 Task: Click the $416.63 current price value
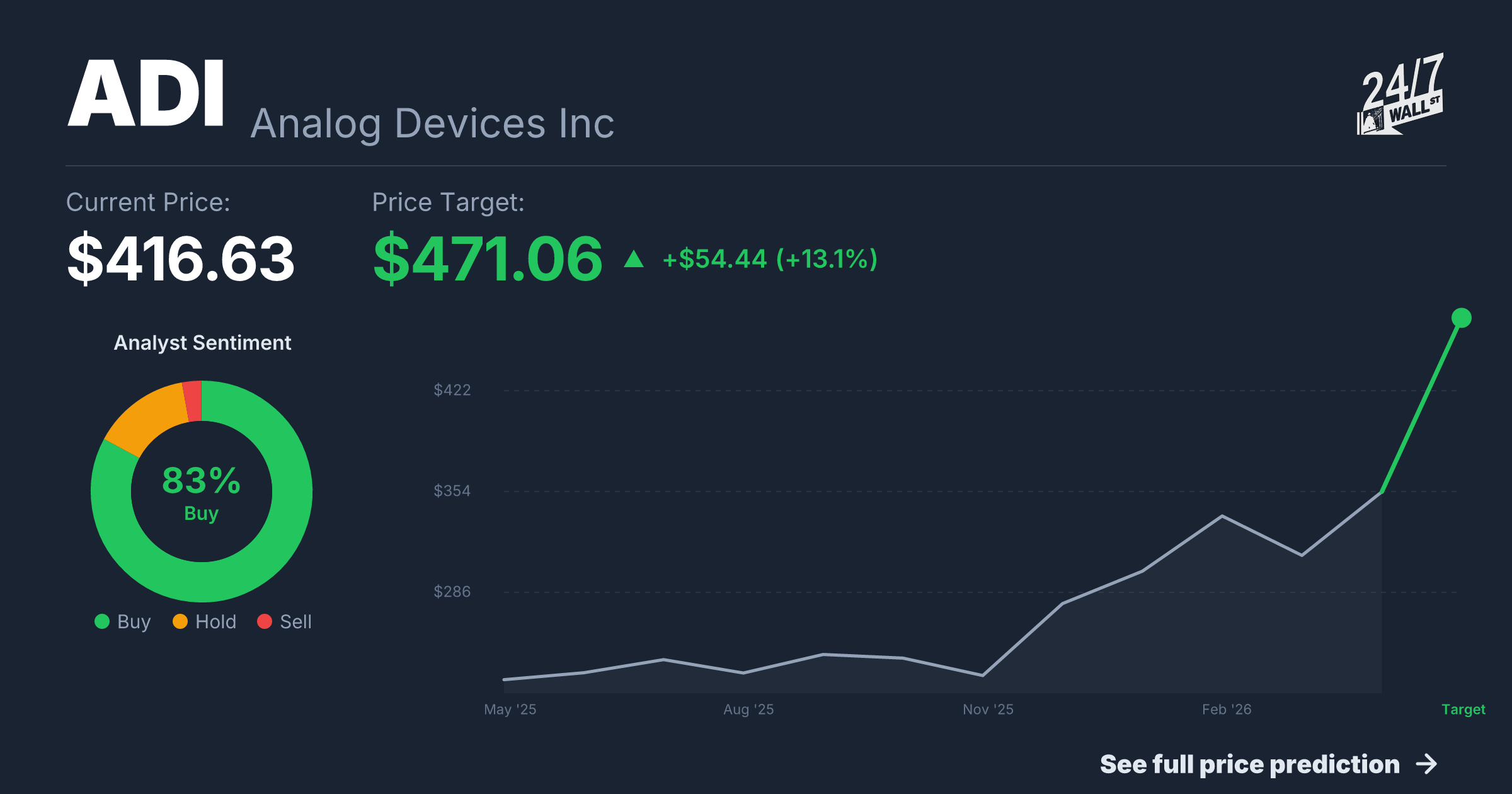point(181,258)
